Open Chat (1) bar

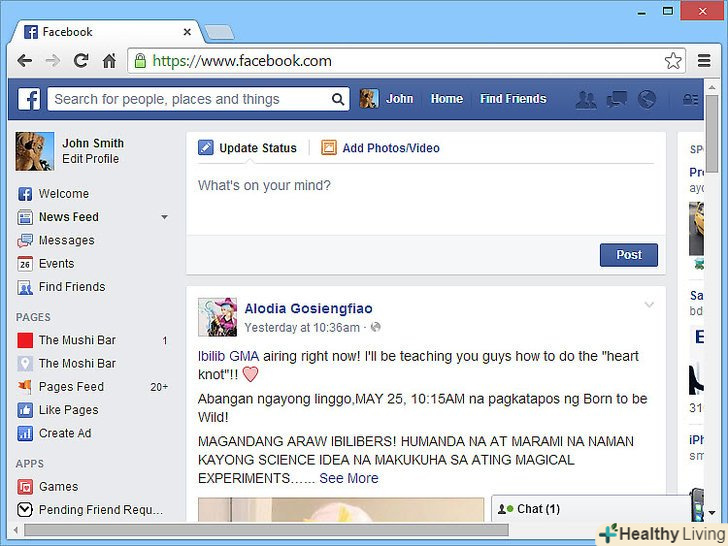coord(590,509)
